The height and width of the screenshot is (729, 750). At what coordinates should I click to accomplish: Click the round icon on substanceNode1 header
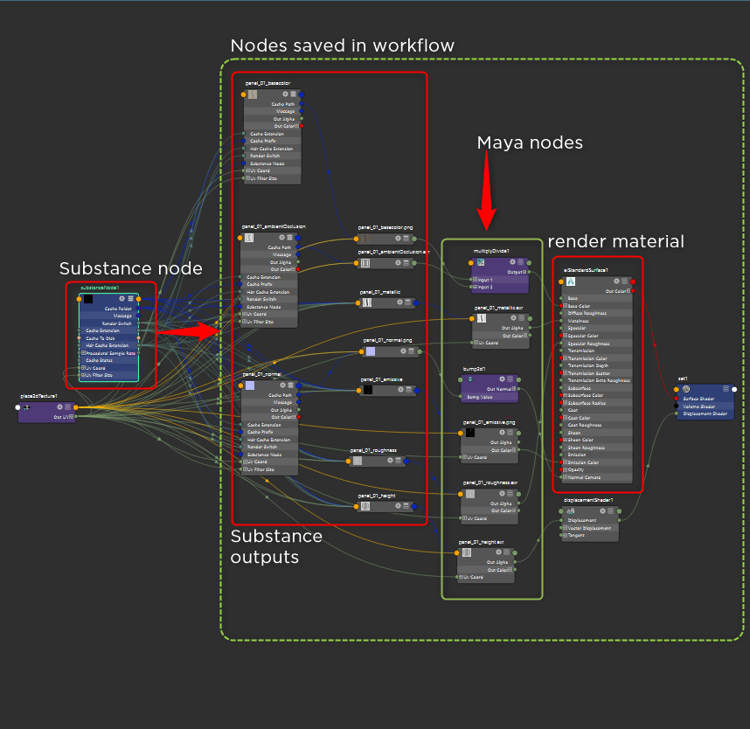coord(122,298)
